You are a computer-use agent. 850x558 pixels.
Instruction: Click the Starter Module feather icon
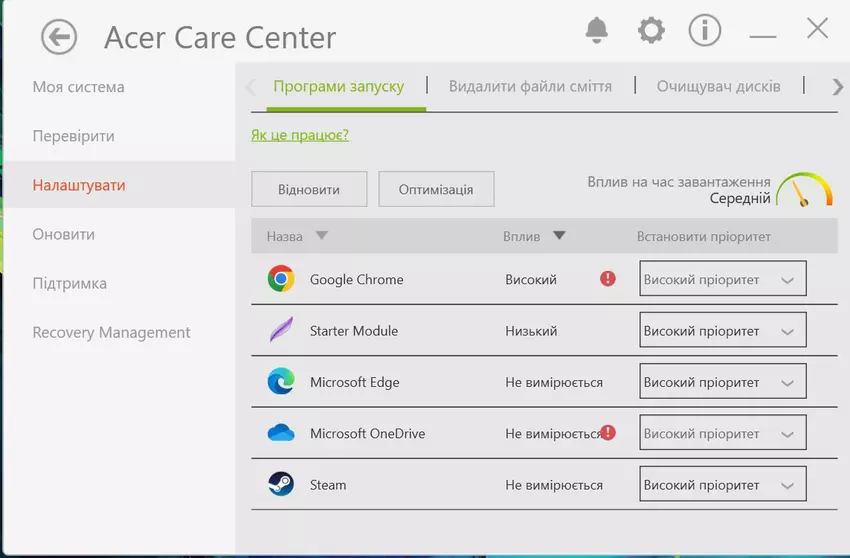(x=281, y=330)
